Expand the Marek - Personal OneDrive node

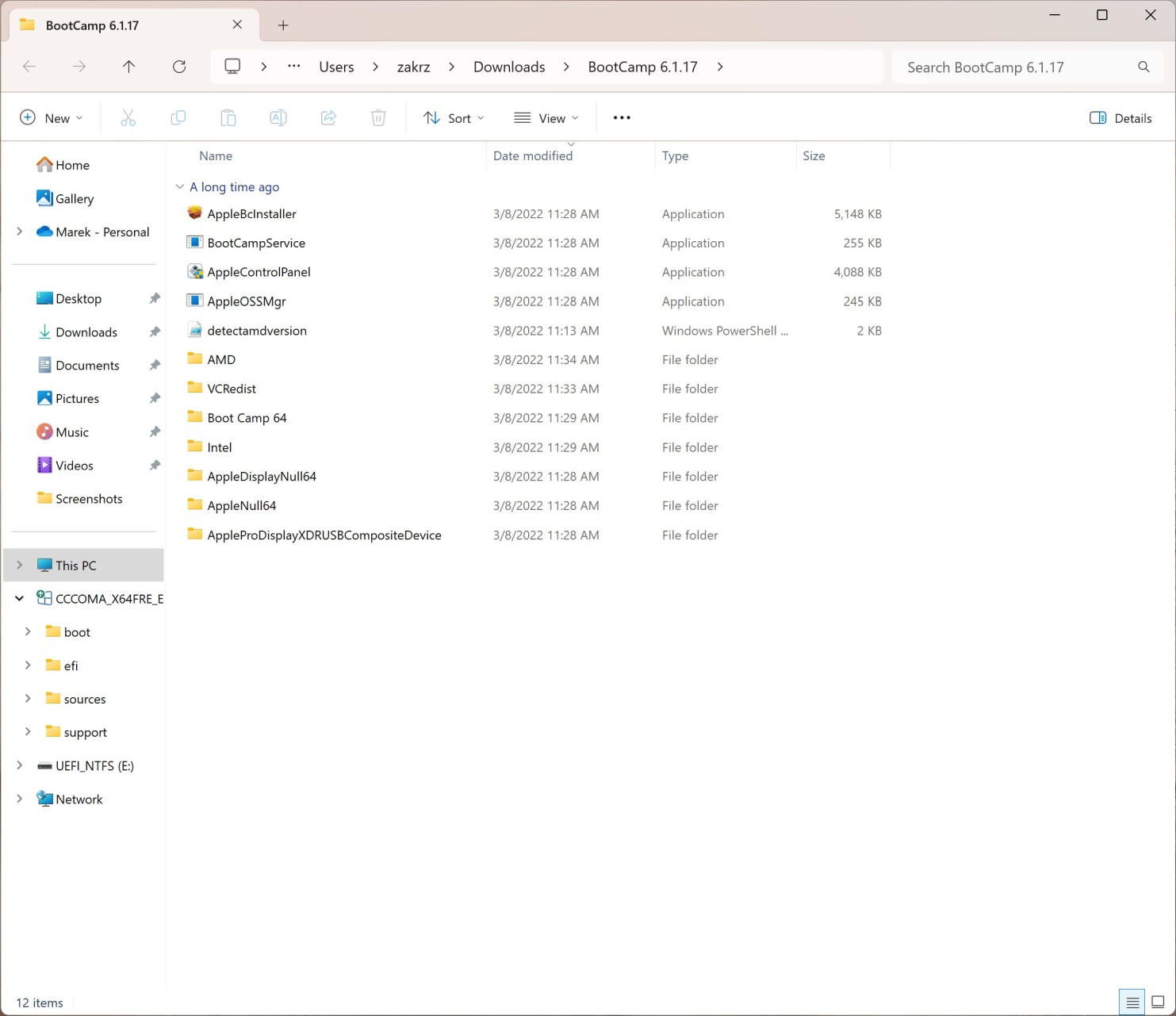pyautogui.click(x=20, y=232)
